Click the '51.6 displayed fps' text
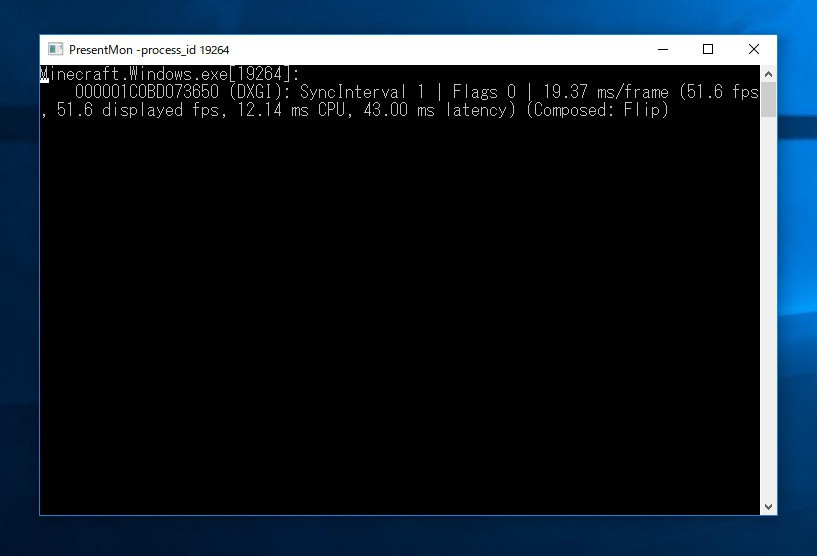Viewport: 817px width, 556px height. point(138,110)
